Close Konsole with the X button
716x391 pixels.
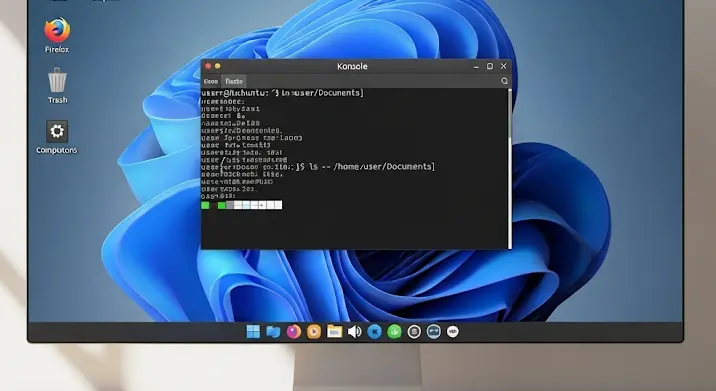pos(504,66)
